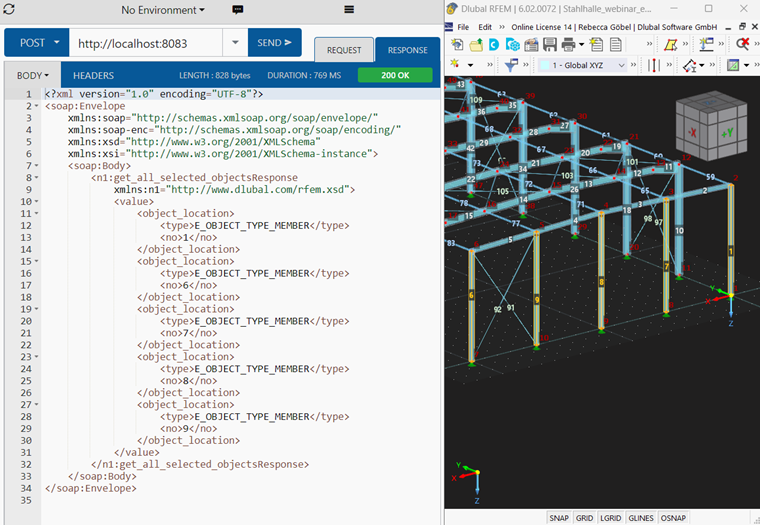Screen dimensions: 760x525
Task: Expand the menu overflow chevron after Edit
Action: pyautogui.click(x=502, y=27)
